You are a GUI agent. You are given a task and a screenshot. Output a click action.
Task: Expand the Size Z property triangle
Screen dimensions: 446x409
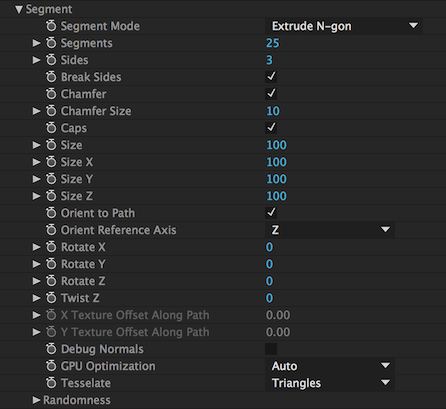click(x=36, y=196)
